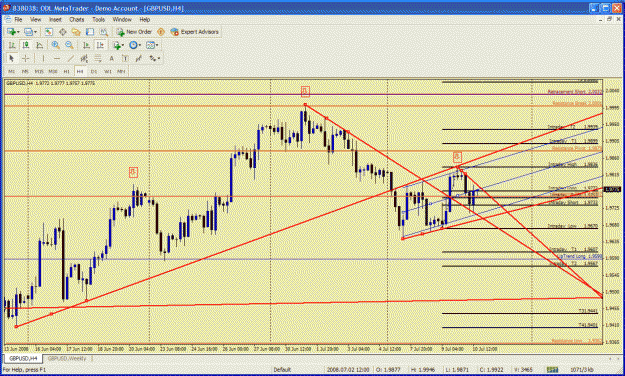Open the Indicators list dropdown
The height and width of the screenshot is (376, 625).
point(118,45)
